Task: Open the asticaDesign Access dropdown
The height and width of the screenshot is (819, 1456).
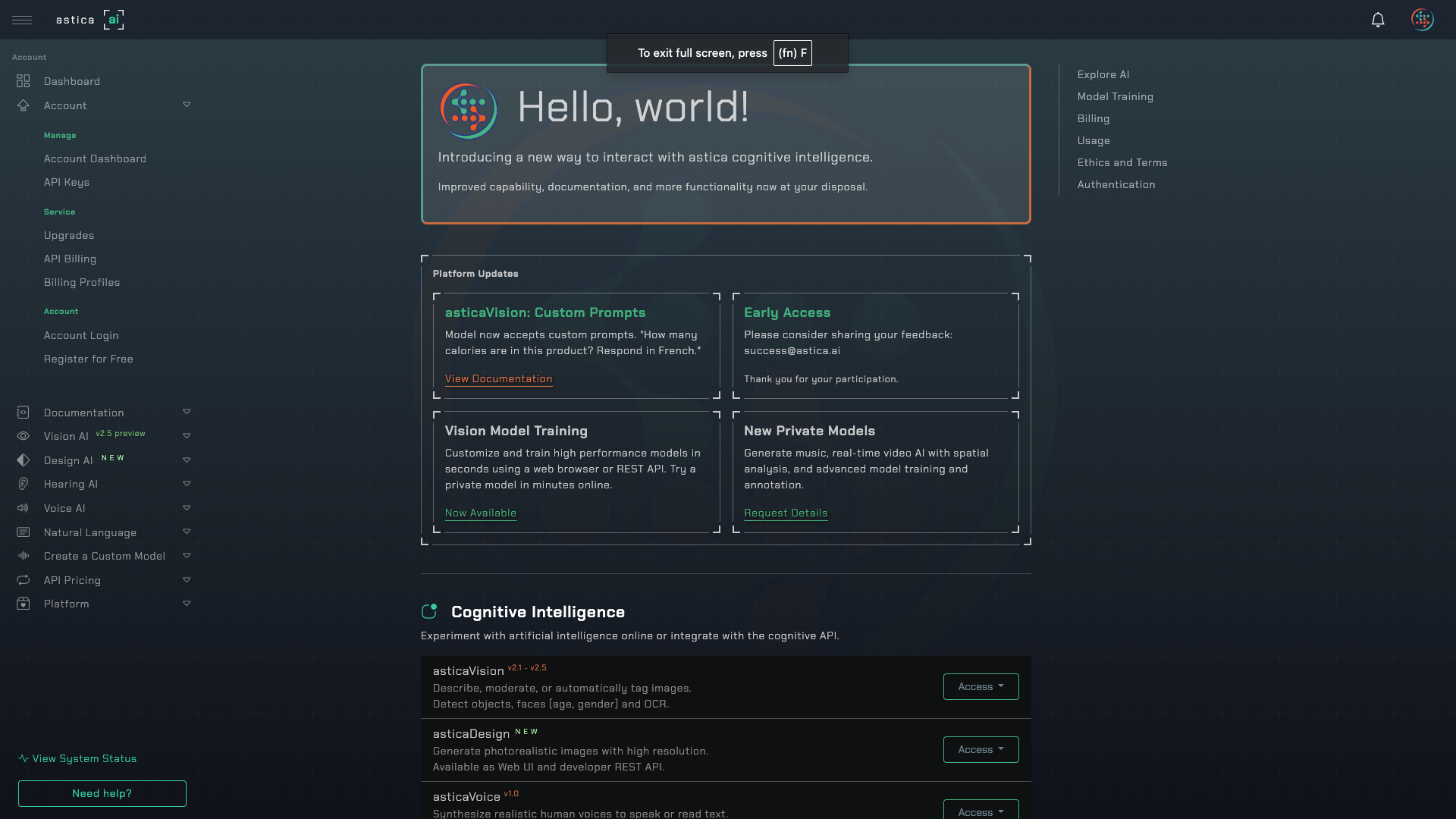Action: point(981,749)
